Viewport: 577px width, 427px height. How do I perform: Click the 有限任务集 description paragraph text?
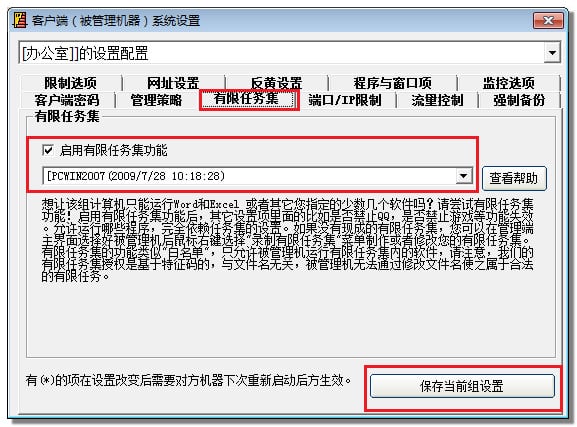[x=287, y=240]
